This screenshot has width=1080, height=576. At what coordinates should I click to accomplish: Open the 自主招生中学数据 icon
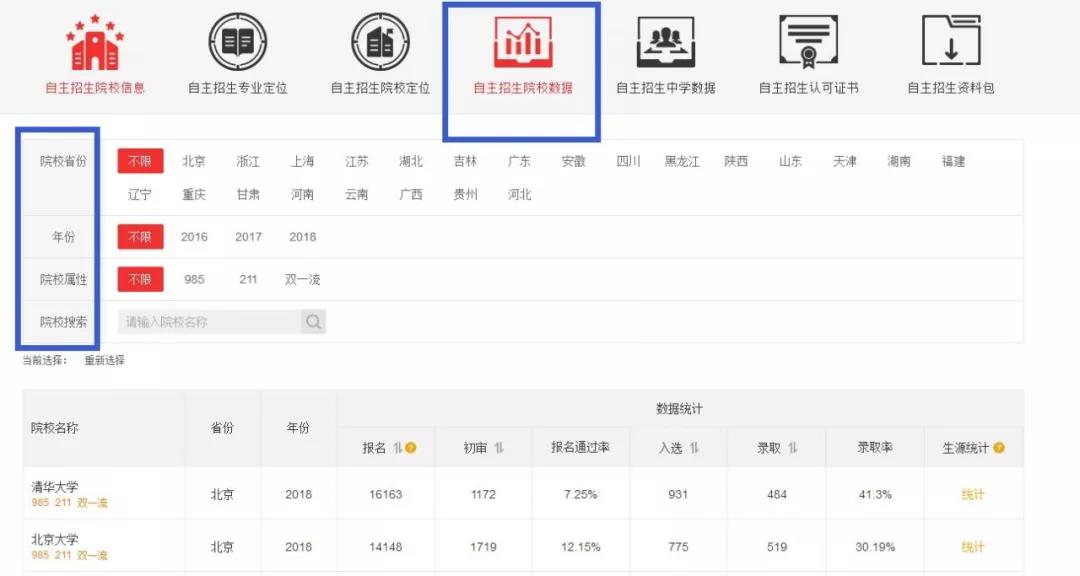(665, 42)
